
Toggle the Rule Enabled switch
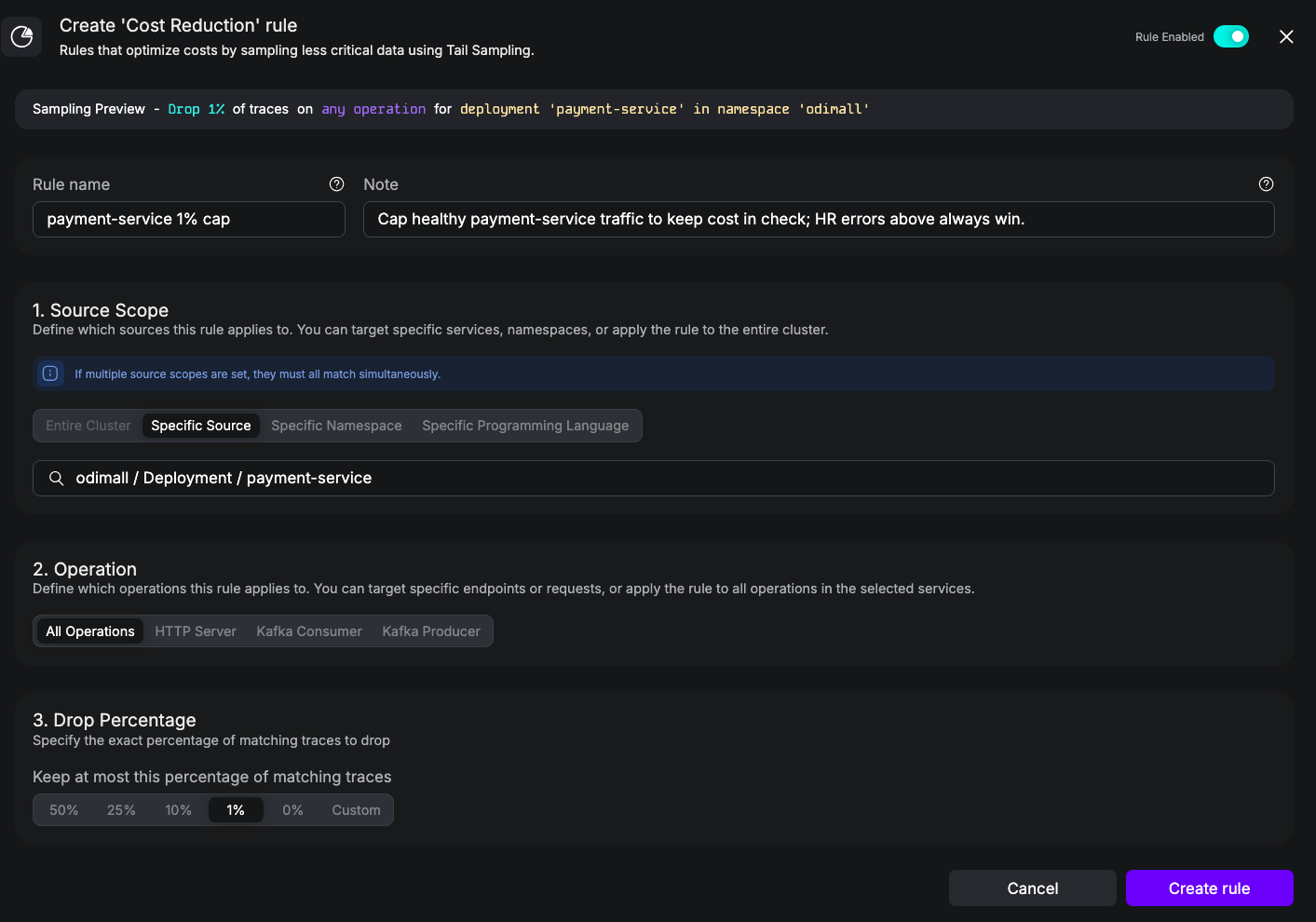[x=1231, y=36]
